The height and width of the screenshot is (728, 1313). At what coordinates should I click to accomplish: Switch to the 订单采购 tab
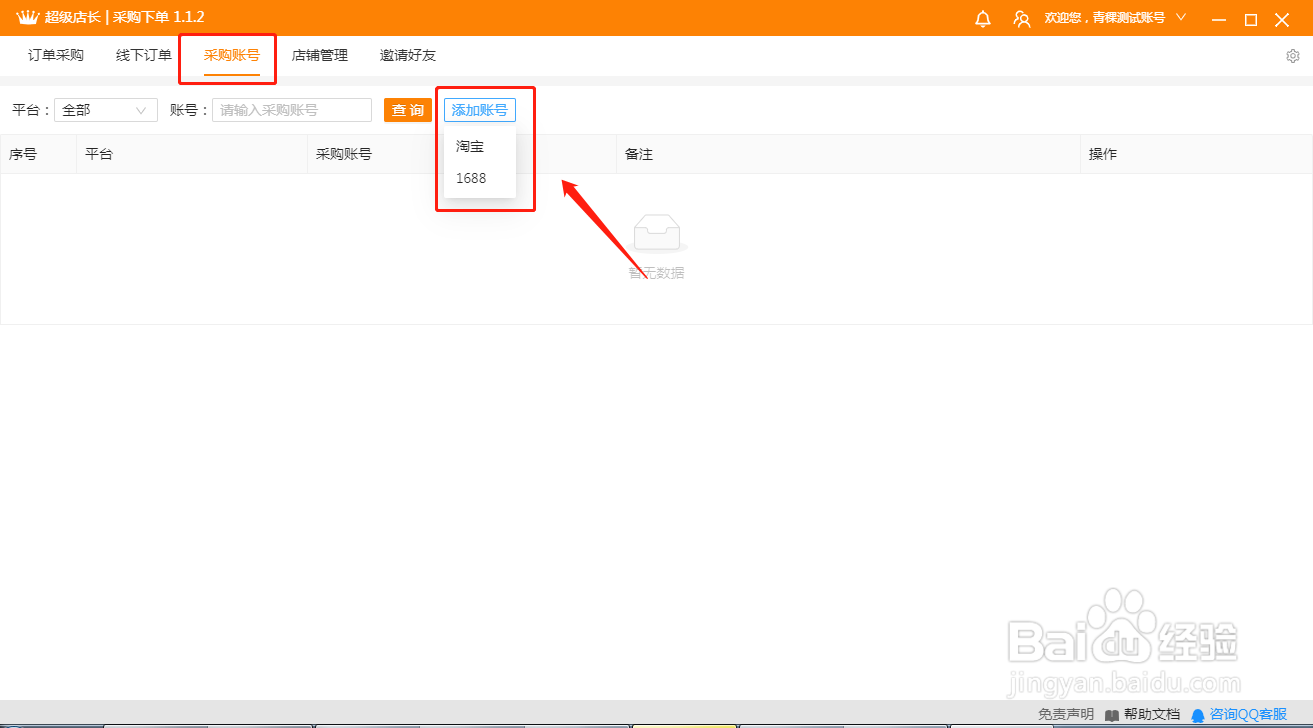click(x=56, y=56)
